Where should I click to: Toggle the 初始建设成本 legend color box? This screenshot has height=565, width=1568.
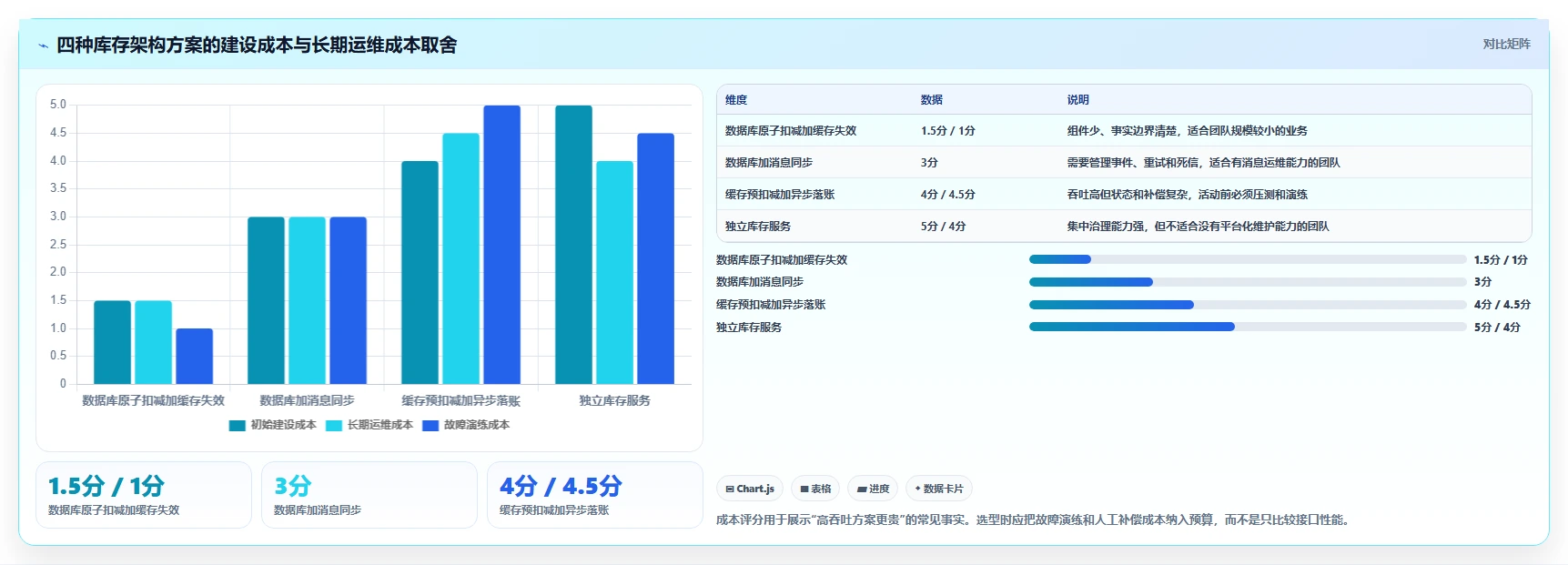coord(238,425)
